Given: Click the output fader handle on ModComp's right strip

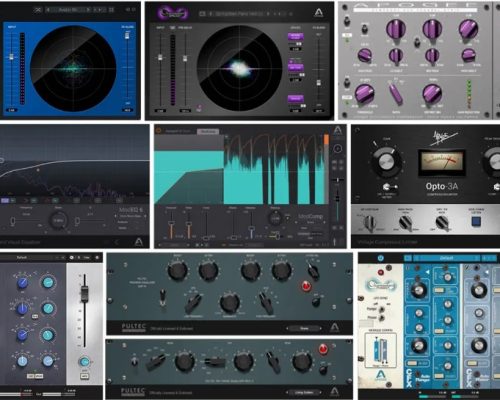Looking at the screenshot, I should [x=337, y=199].
